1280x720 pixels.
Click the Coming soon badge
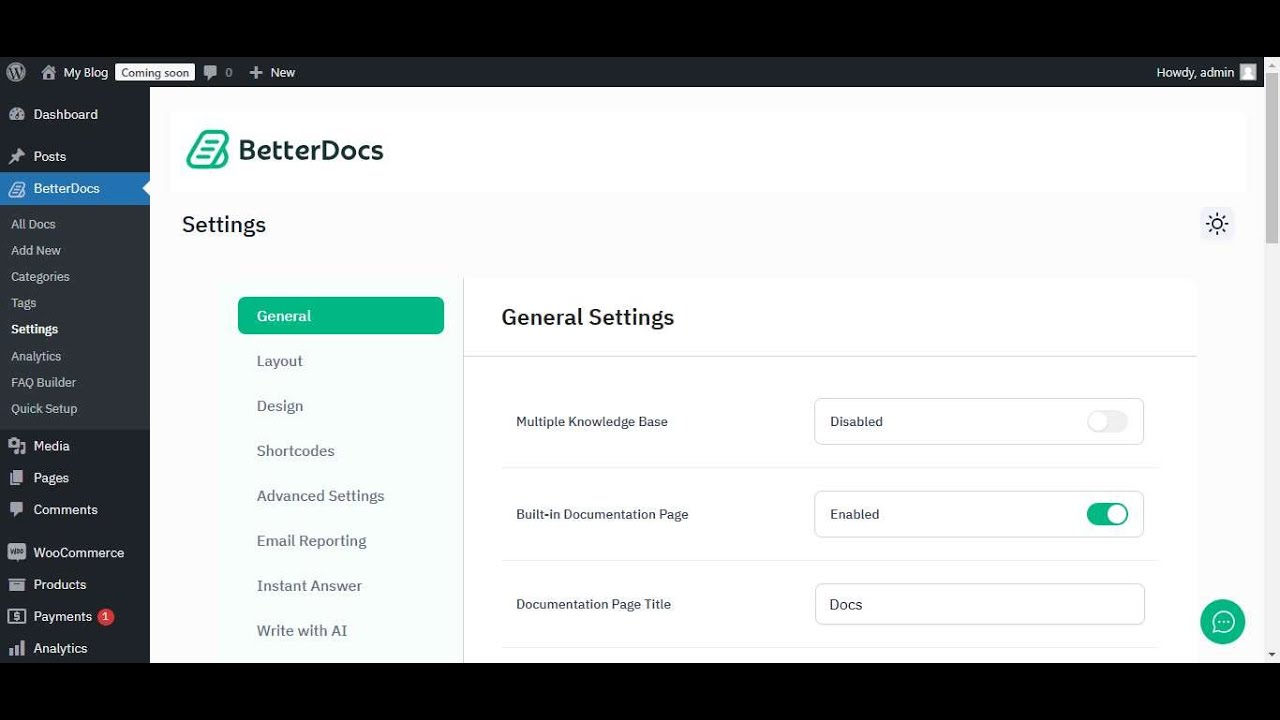tap(155, 72)
